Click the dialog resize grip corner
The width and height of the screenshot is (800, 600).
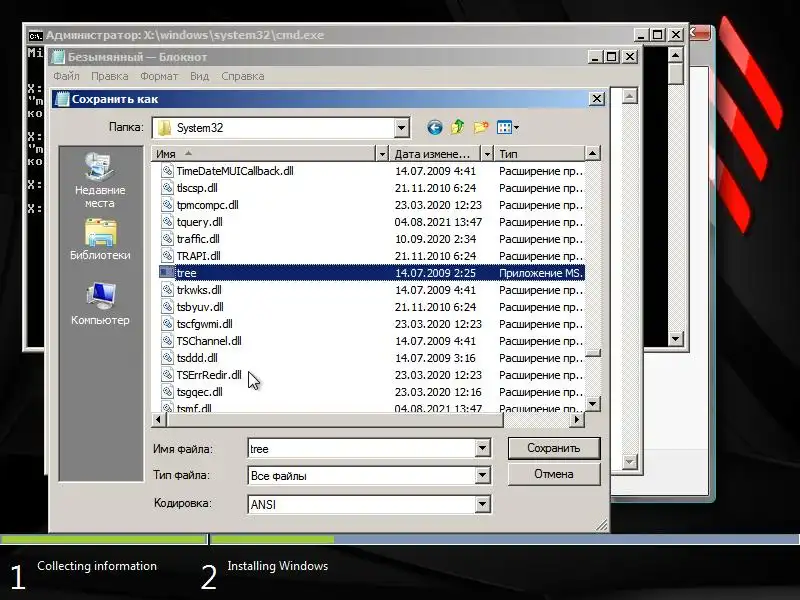pyautogui.click(x=602, y=524)
